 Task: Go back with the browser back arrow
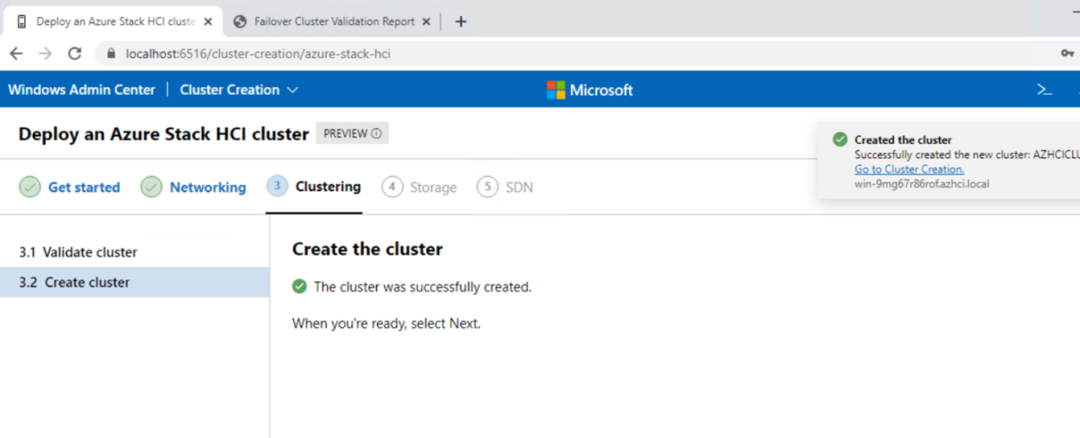click(16, 54)
